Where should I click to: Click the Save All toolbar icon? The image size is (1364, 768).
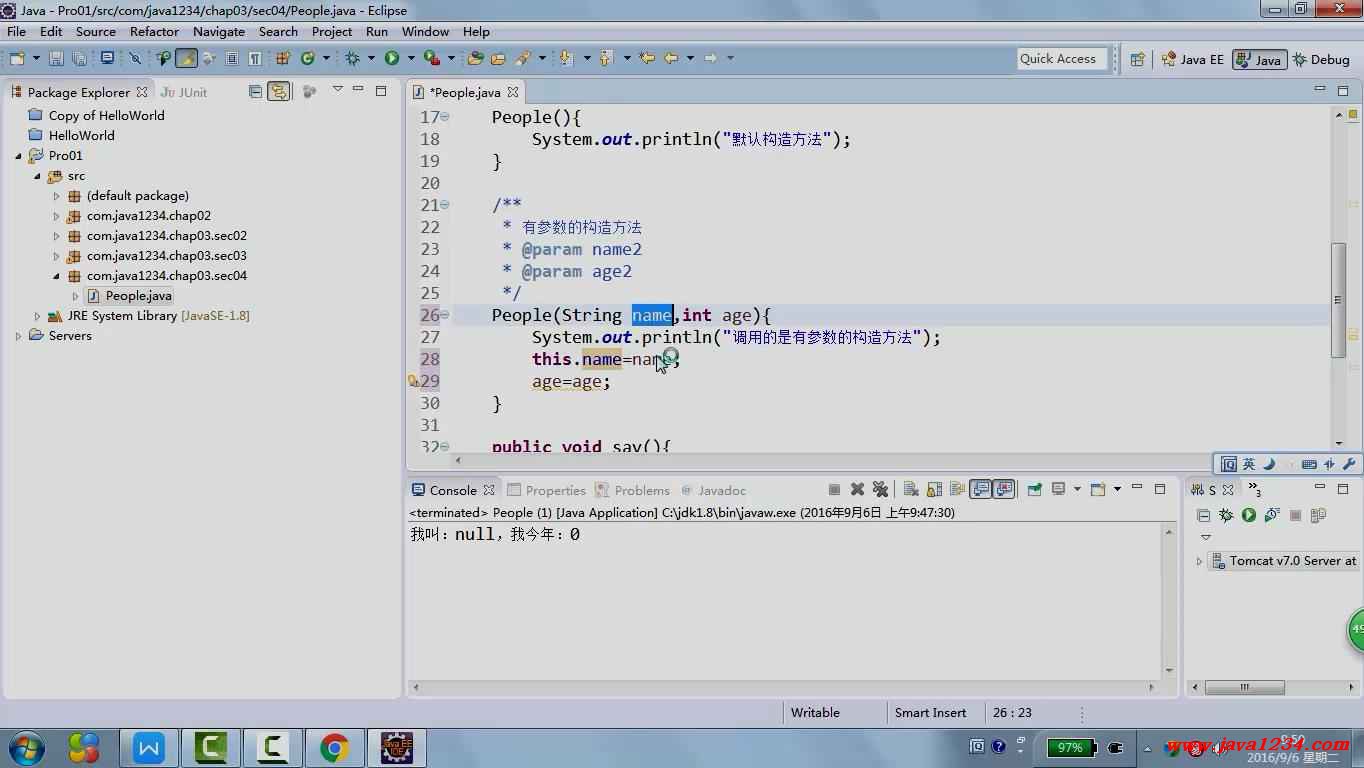click(79, 59)
